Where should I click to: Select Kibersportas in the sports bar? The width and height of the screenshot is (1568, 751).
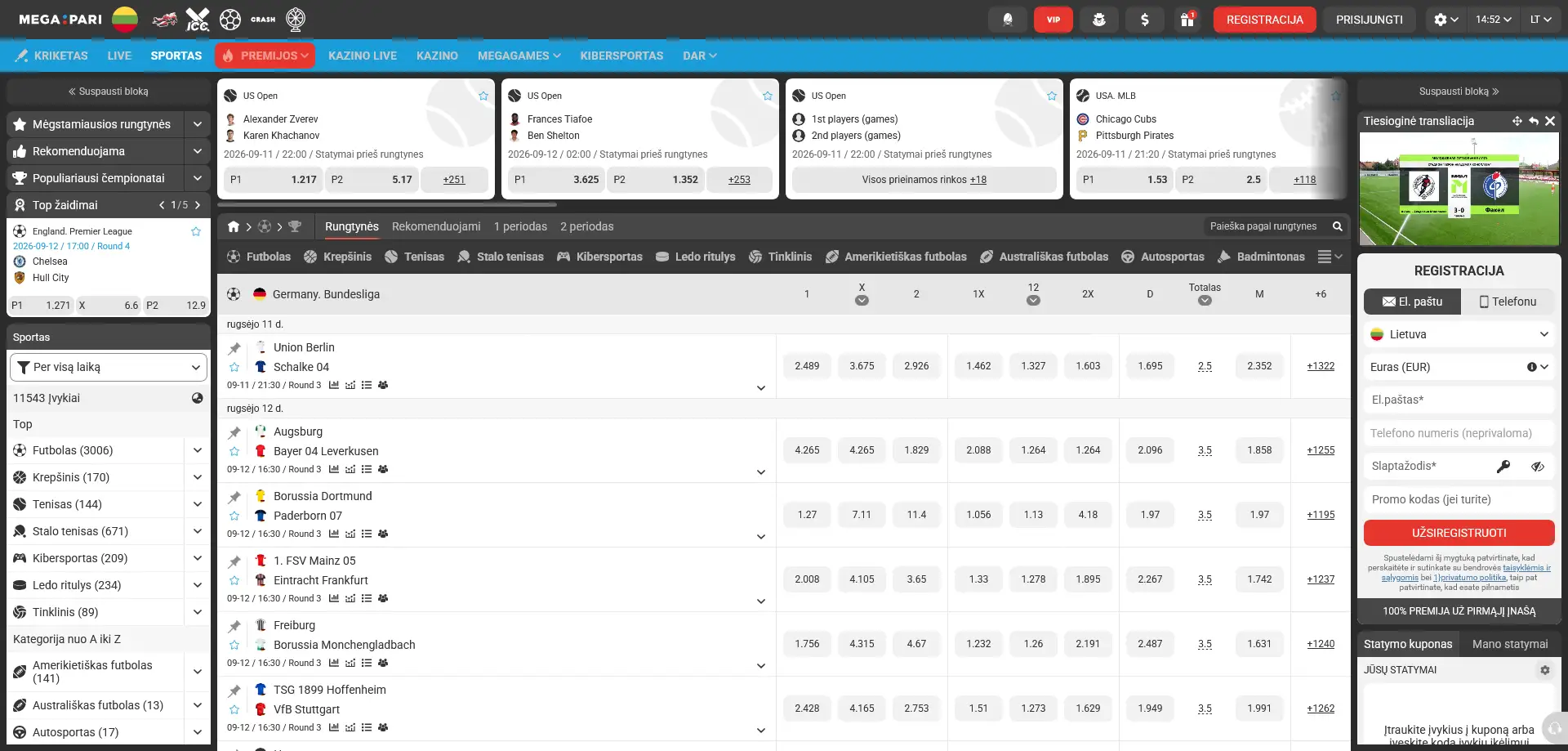coord(600,257)
